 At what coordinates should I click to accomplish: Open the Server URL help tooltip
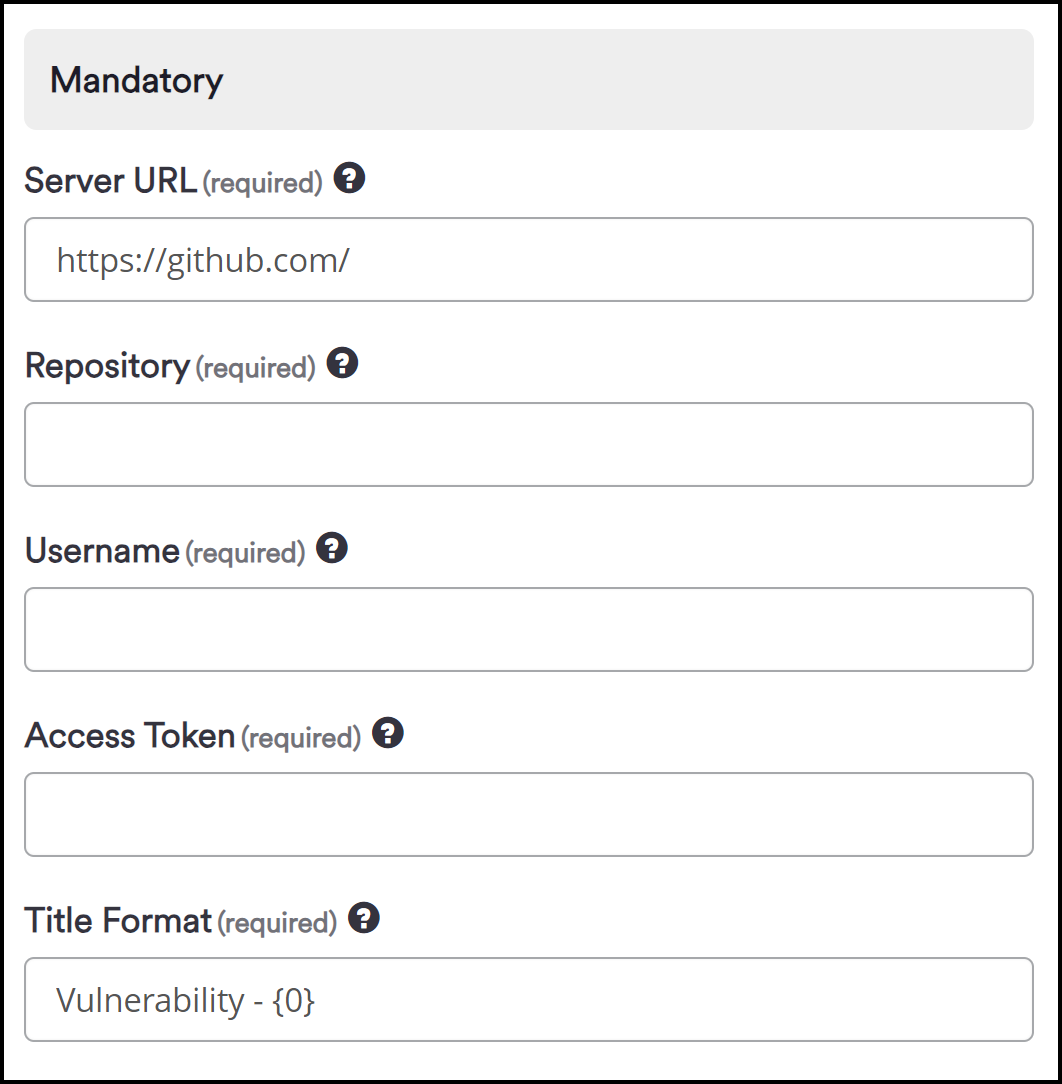tap(349, 179)
